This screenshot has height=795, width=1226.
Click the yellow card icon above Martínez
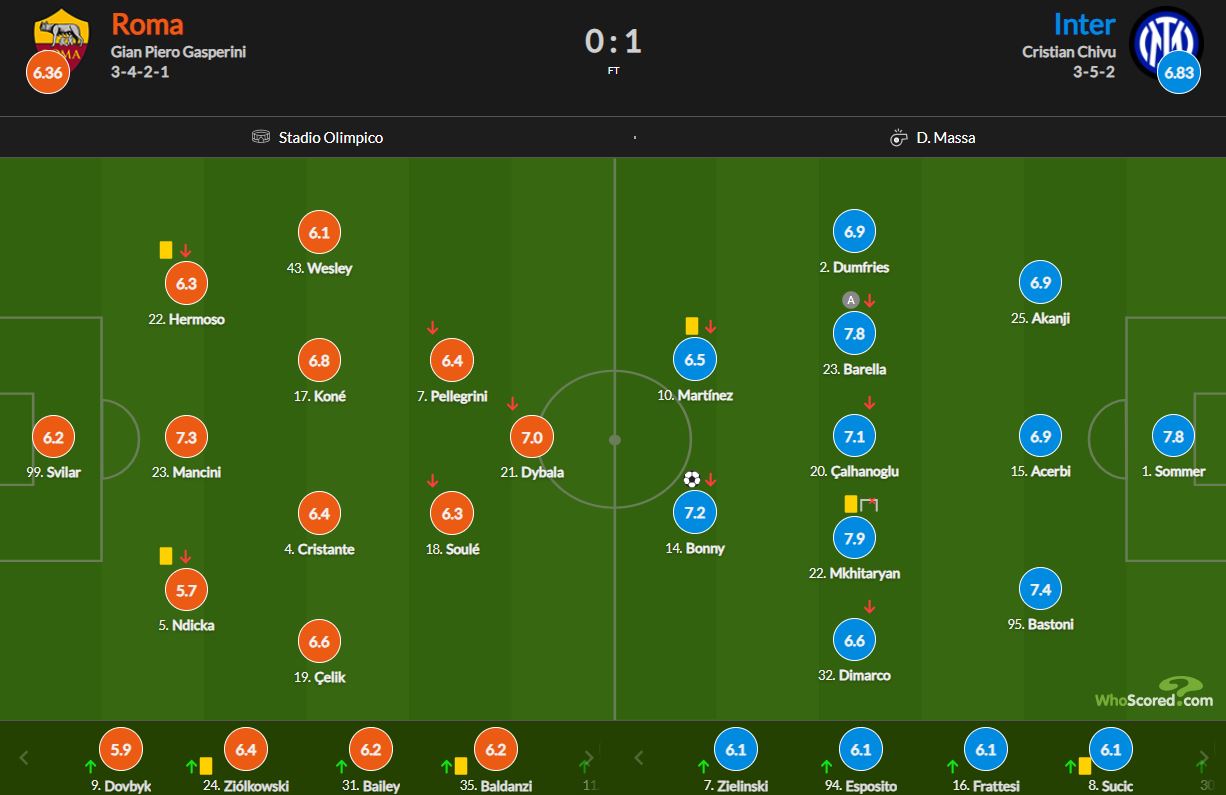[x=692, y=326]
